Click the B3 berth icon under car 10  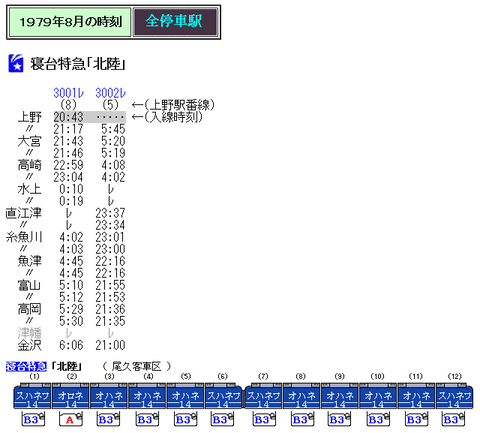378,419
